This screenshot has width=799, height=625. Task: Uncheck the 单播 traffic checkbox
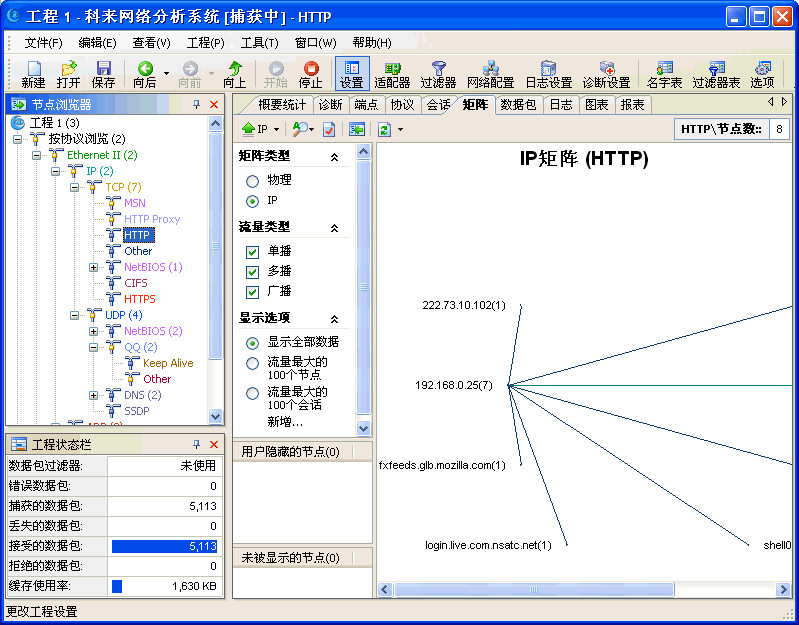(x=252, y=251)
